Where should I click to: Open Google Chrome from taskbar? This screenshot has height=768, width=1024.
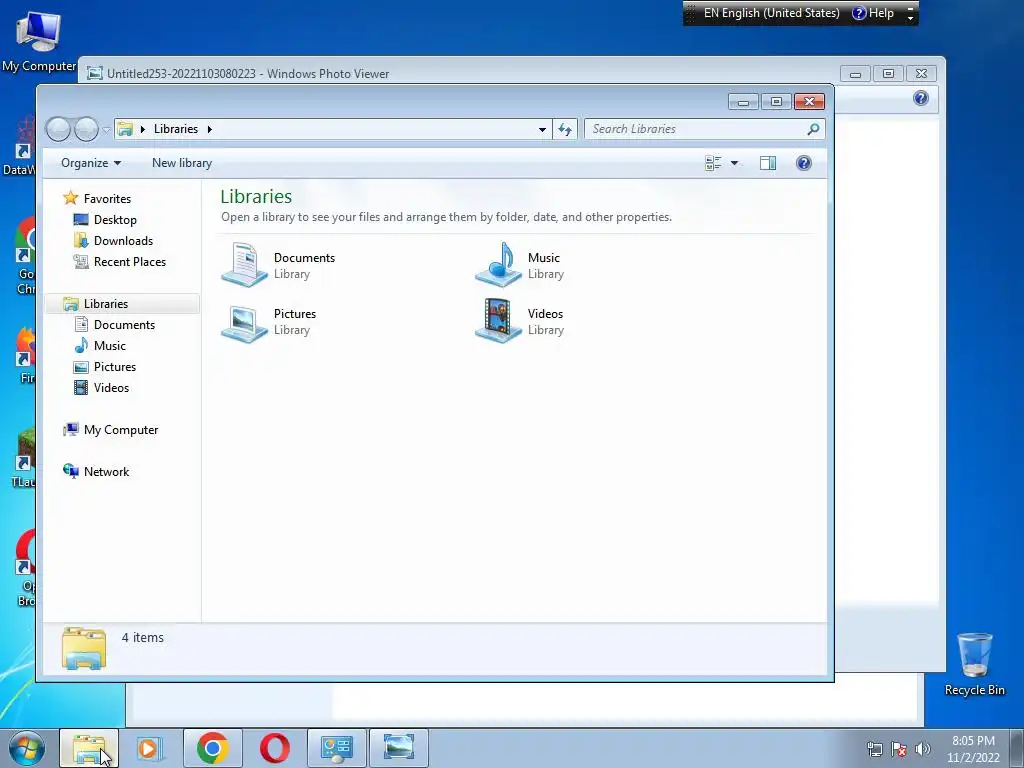coord(213,748)
